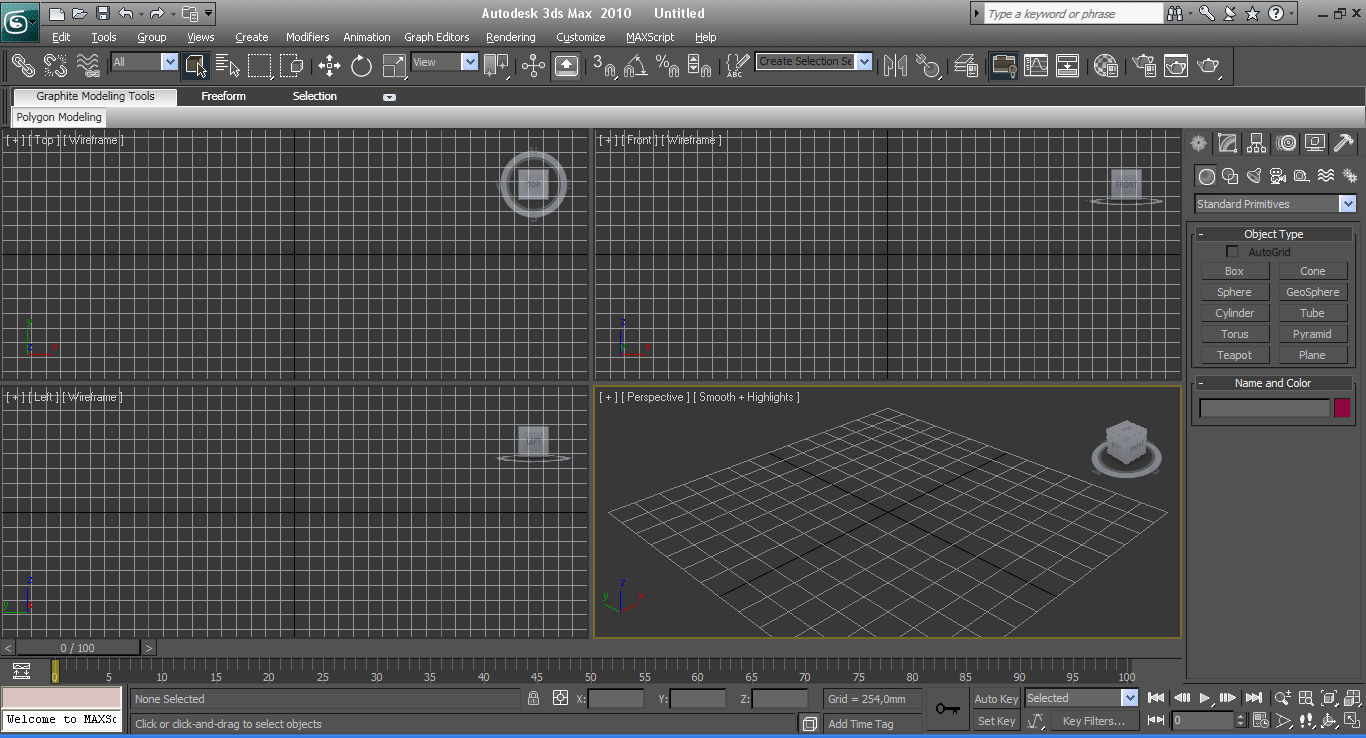
Task: Toggle Auto Key mode
Action: (x=996, y=699)
